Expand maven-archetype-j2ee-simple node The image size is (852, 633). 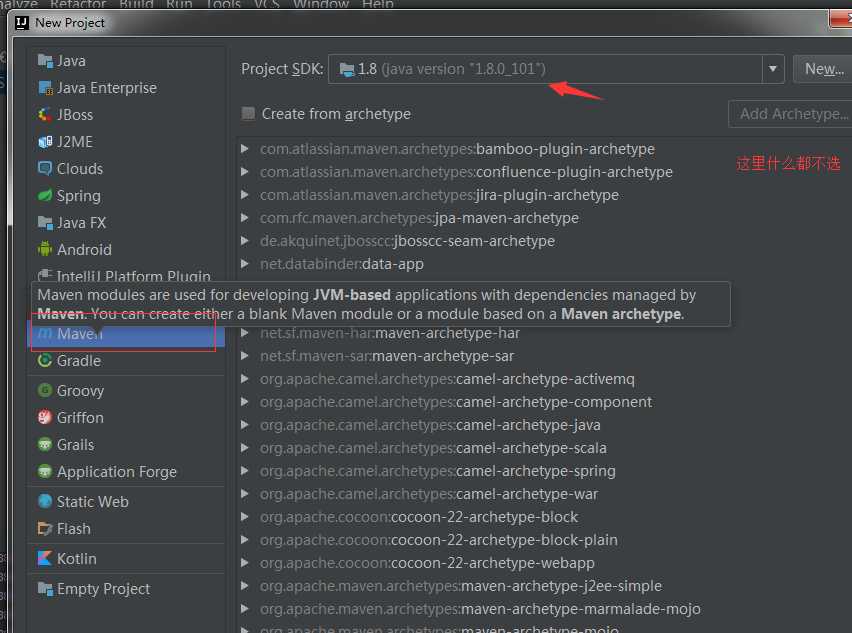pyautogui.click(x=245, y=586)
